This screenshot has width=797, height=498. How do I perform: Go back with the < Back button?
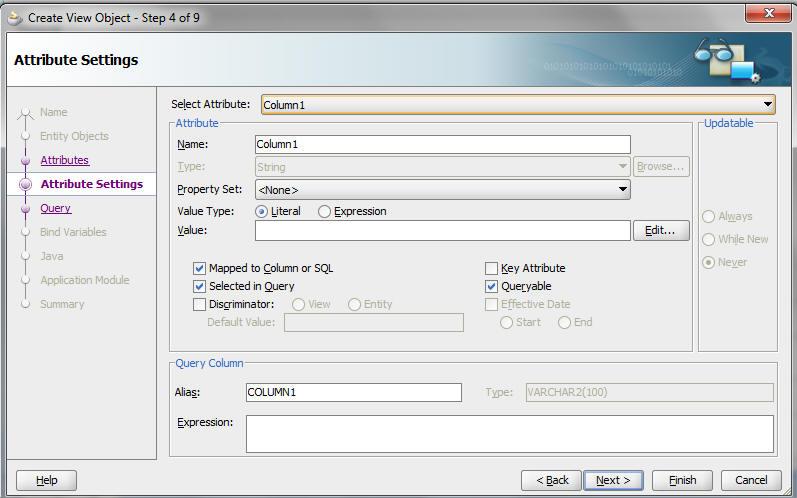[x=551, y=480]
